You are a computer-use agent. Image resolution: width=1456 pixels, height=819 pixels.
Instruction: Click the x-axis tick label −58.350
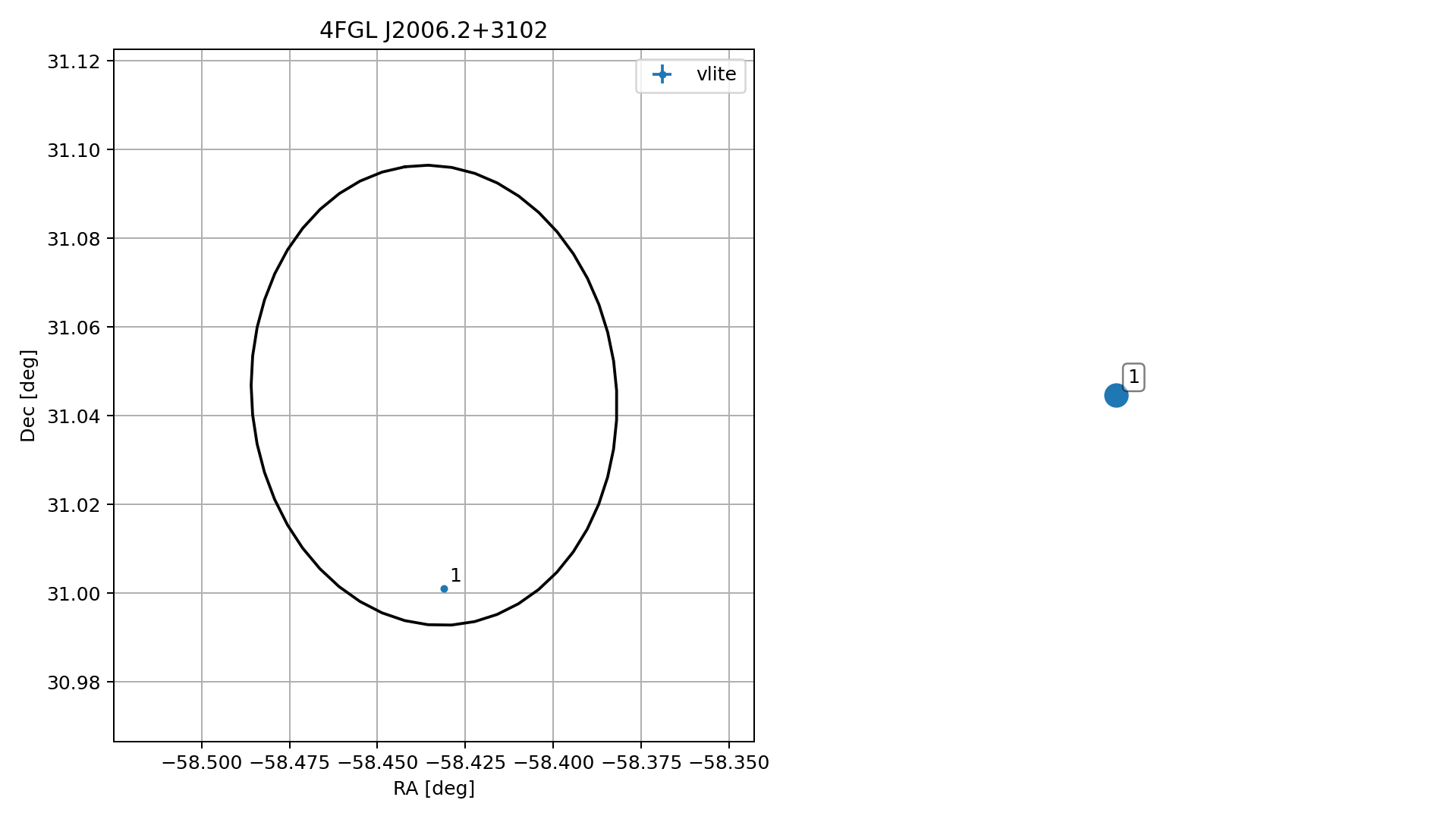(x=729, y=763)
